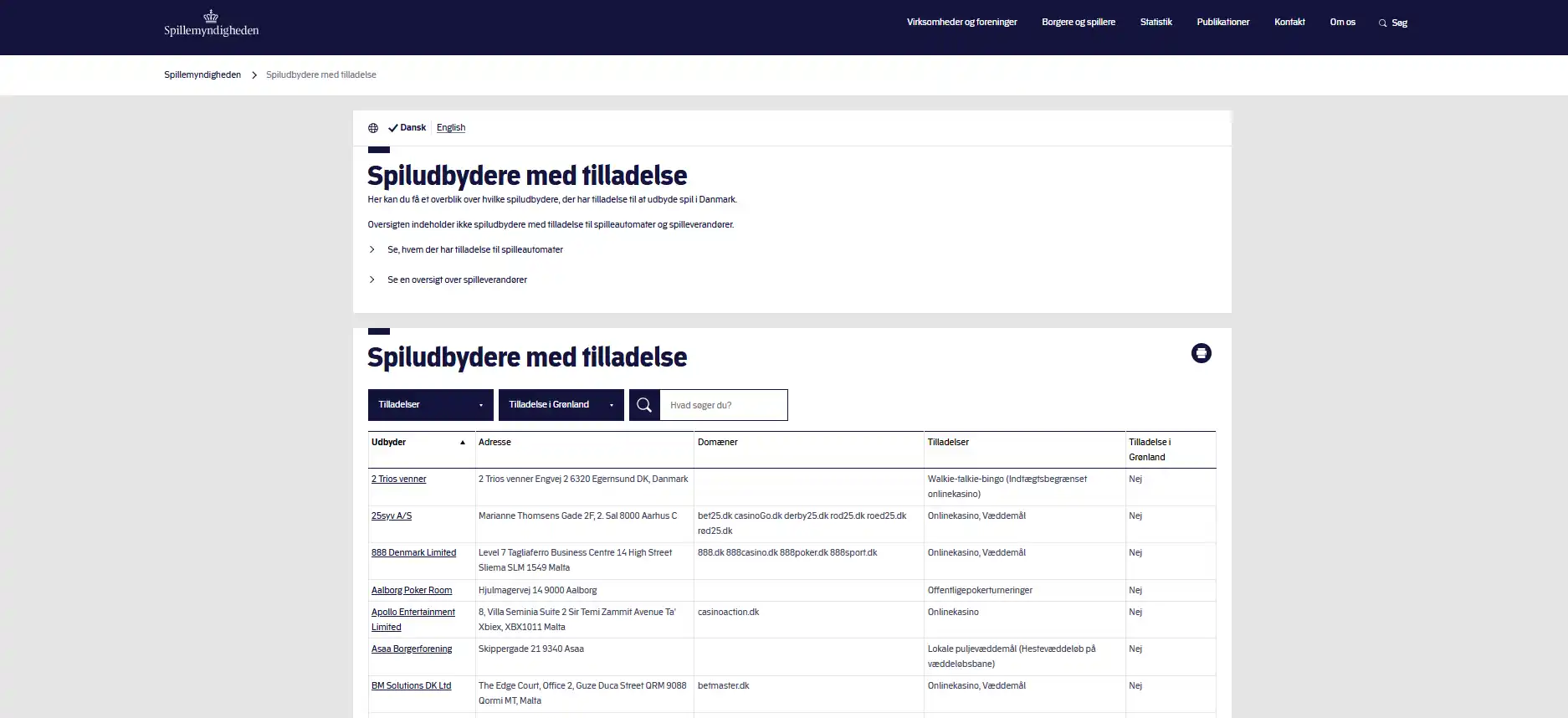Open Søg search in the top navigation
This screenshot has width=1568, height=718.
[1393, 23]
